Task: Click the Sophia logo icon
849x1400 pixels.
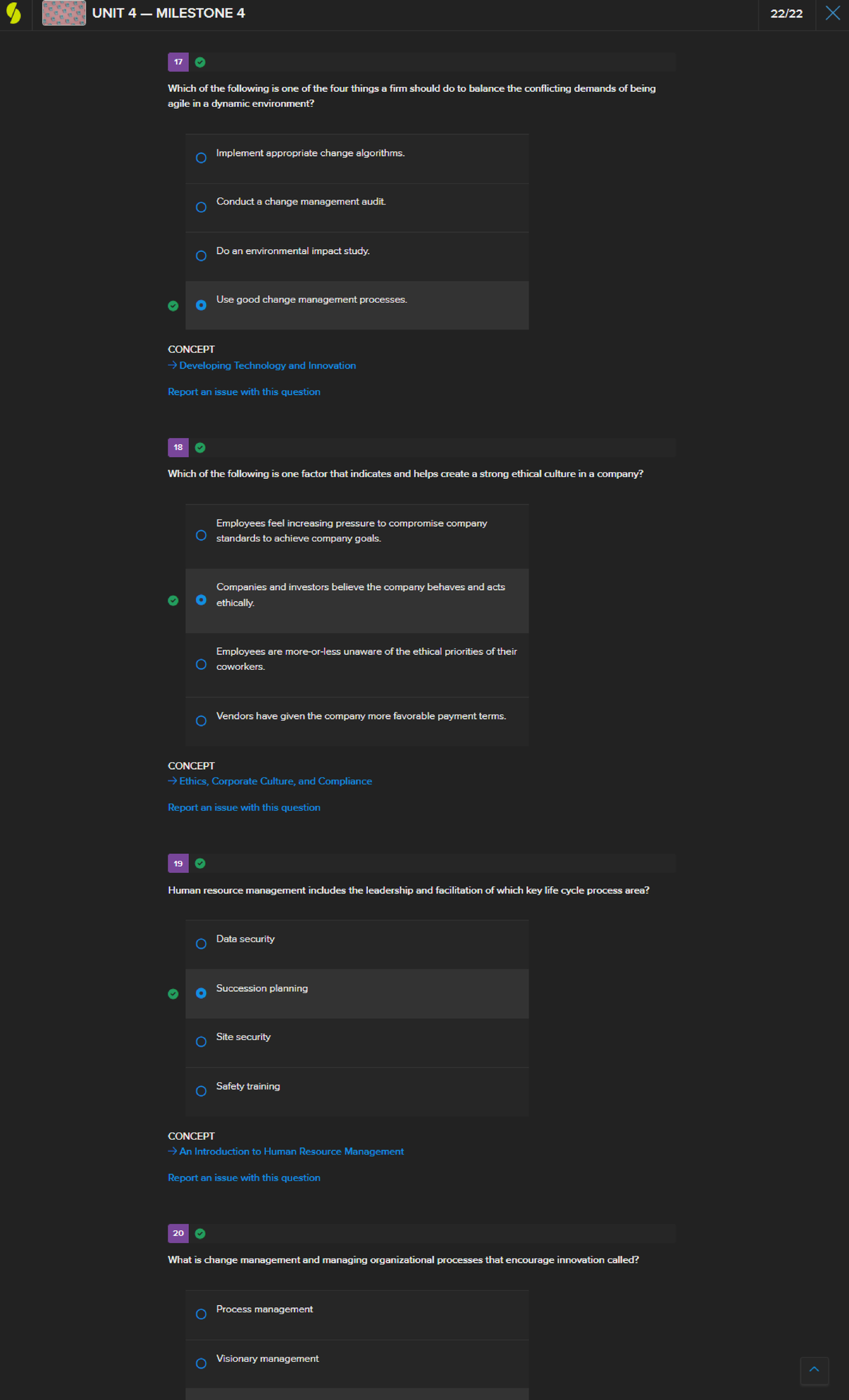Action: pos(13,13)
